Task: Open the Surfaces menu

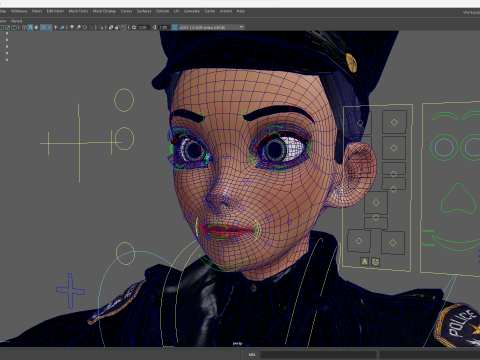Action: tap(144, 11)
